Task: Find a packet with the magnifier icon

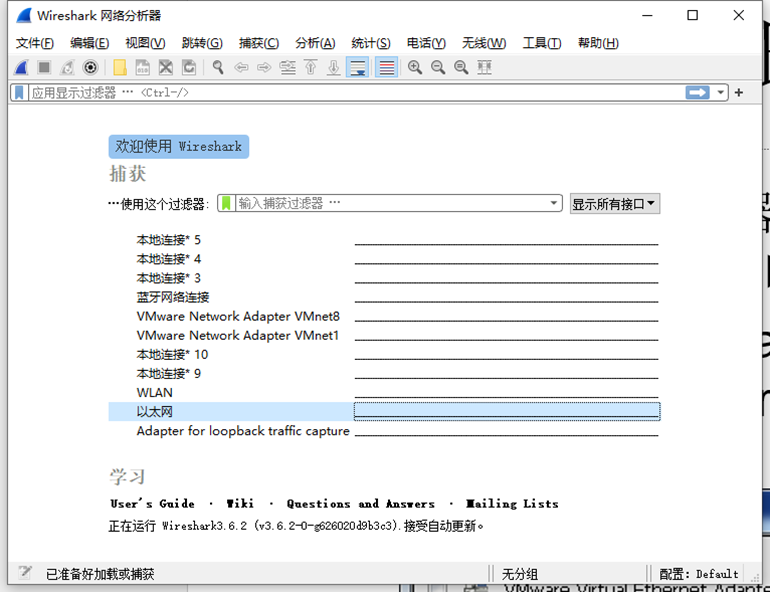Action: 218,67
